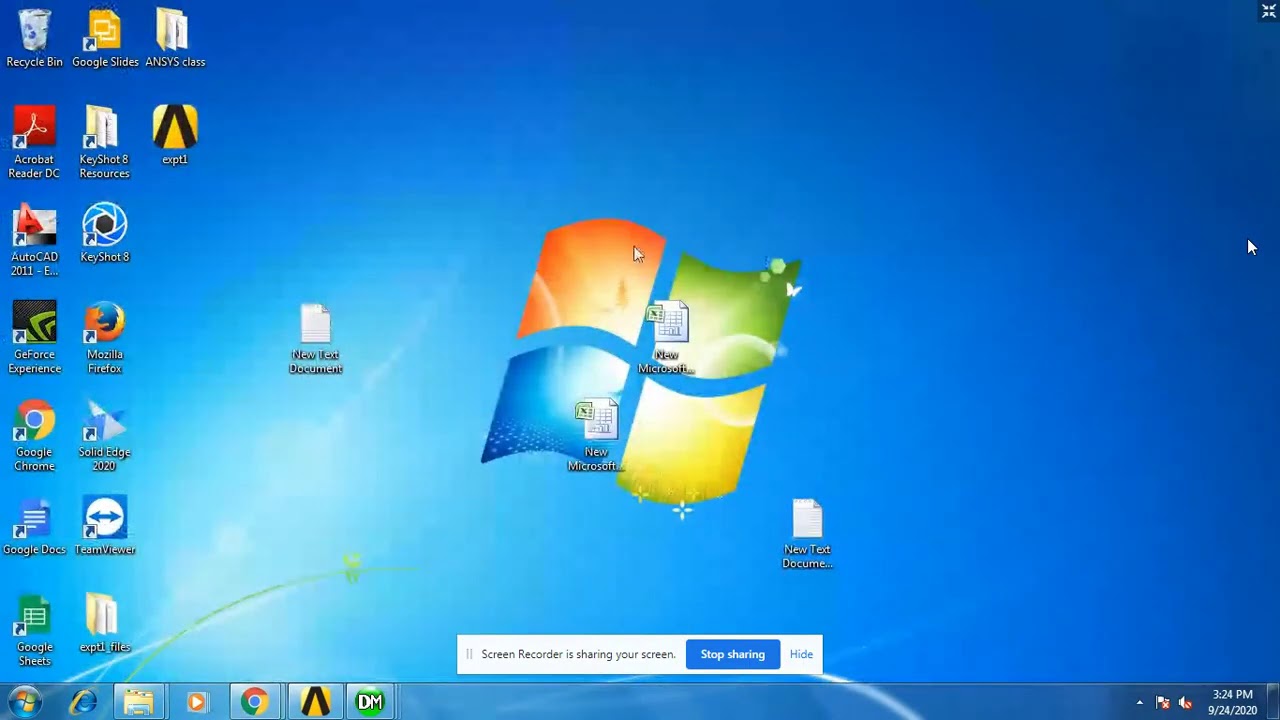Screen dimensions: 1280x720
Task: Open the Recycle Bin desktop icon
Action: point(34,38)
